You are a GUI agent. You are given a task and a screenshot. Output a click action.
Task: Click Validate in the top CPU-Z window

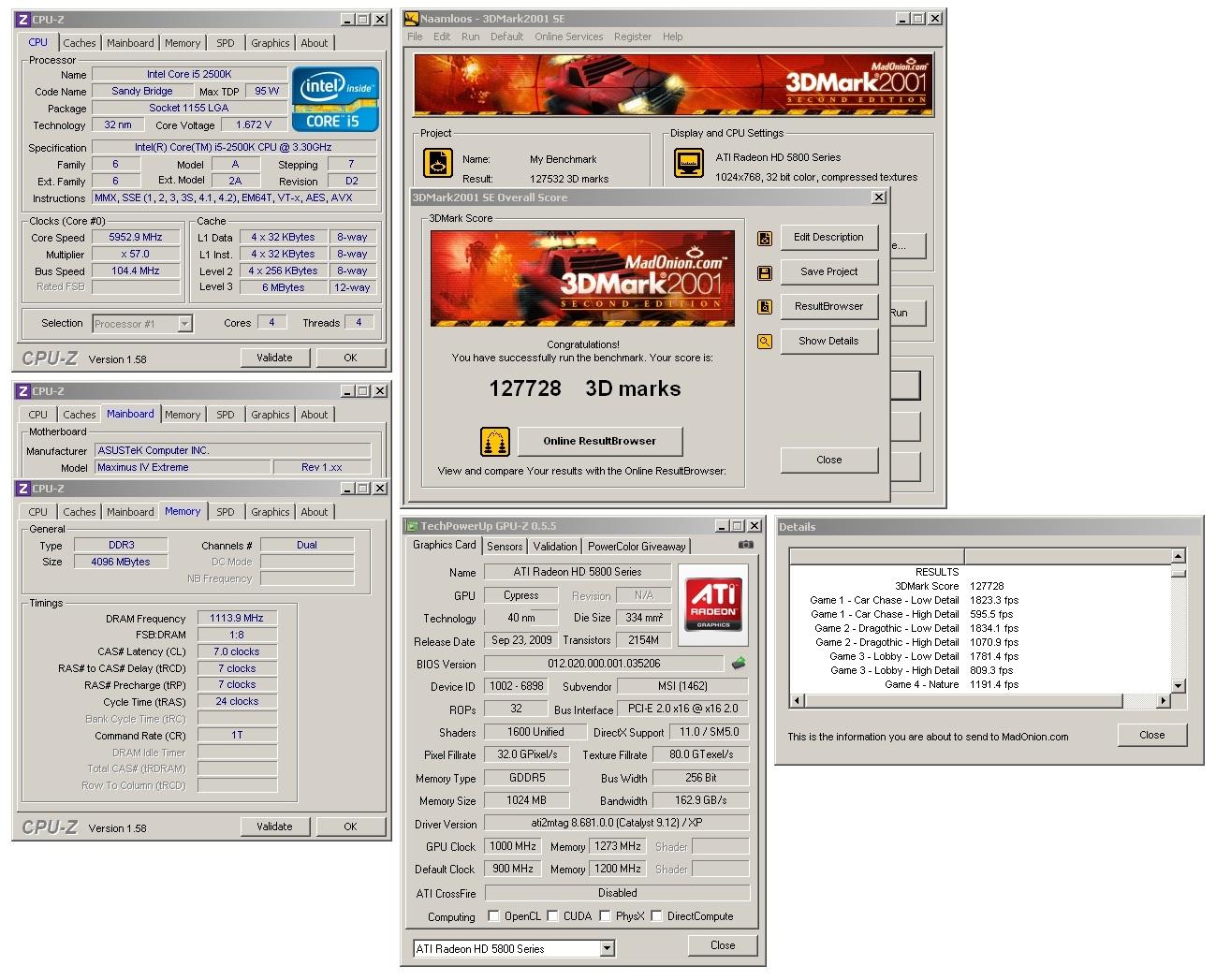(x=274, y=358)
